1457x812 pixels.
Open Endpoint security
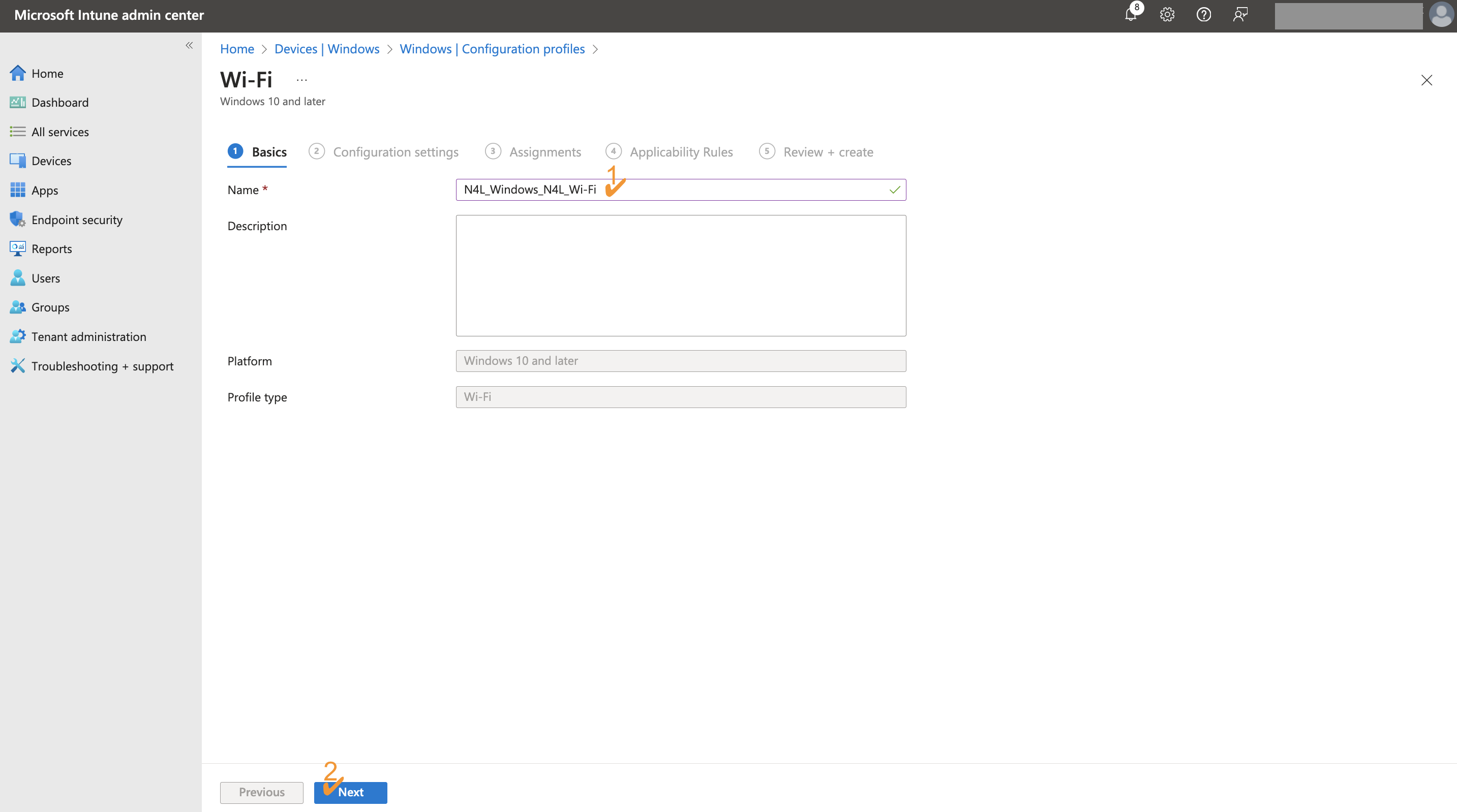coord(77,220)
